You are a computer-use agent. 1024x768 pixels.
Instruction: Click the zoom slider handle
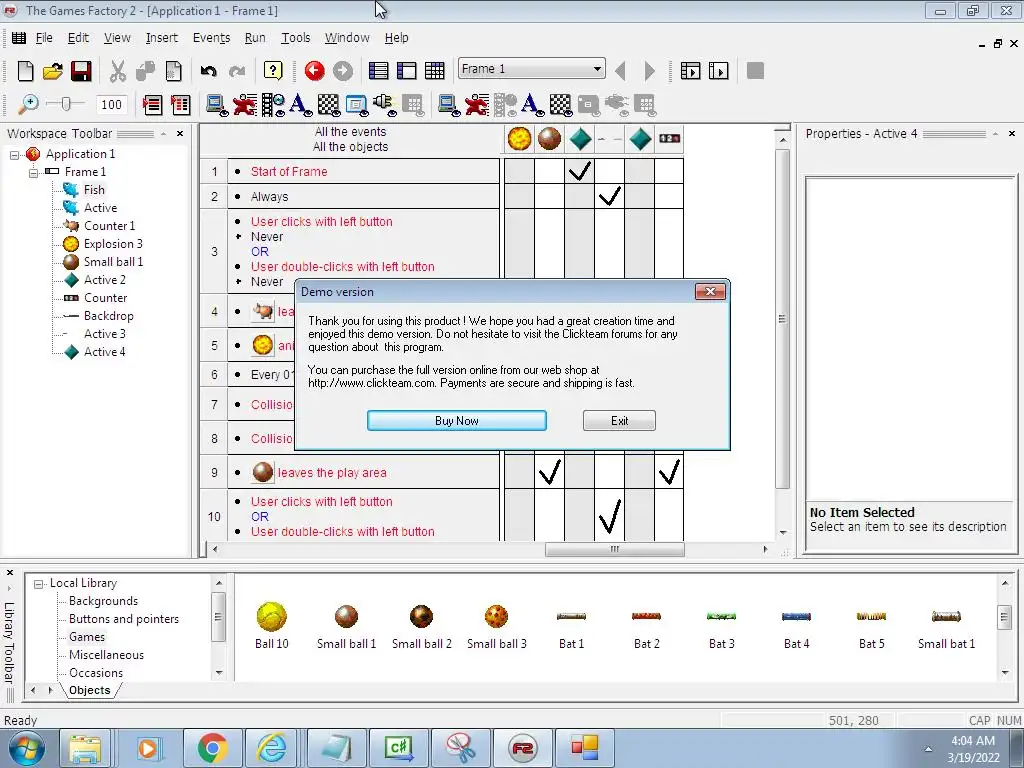[65, 104]
